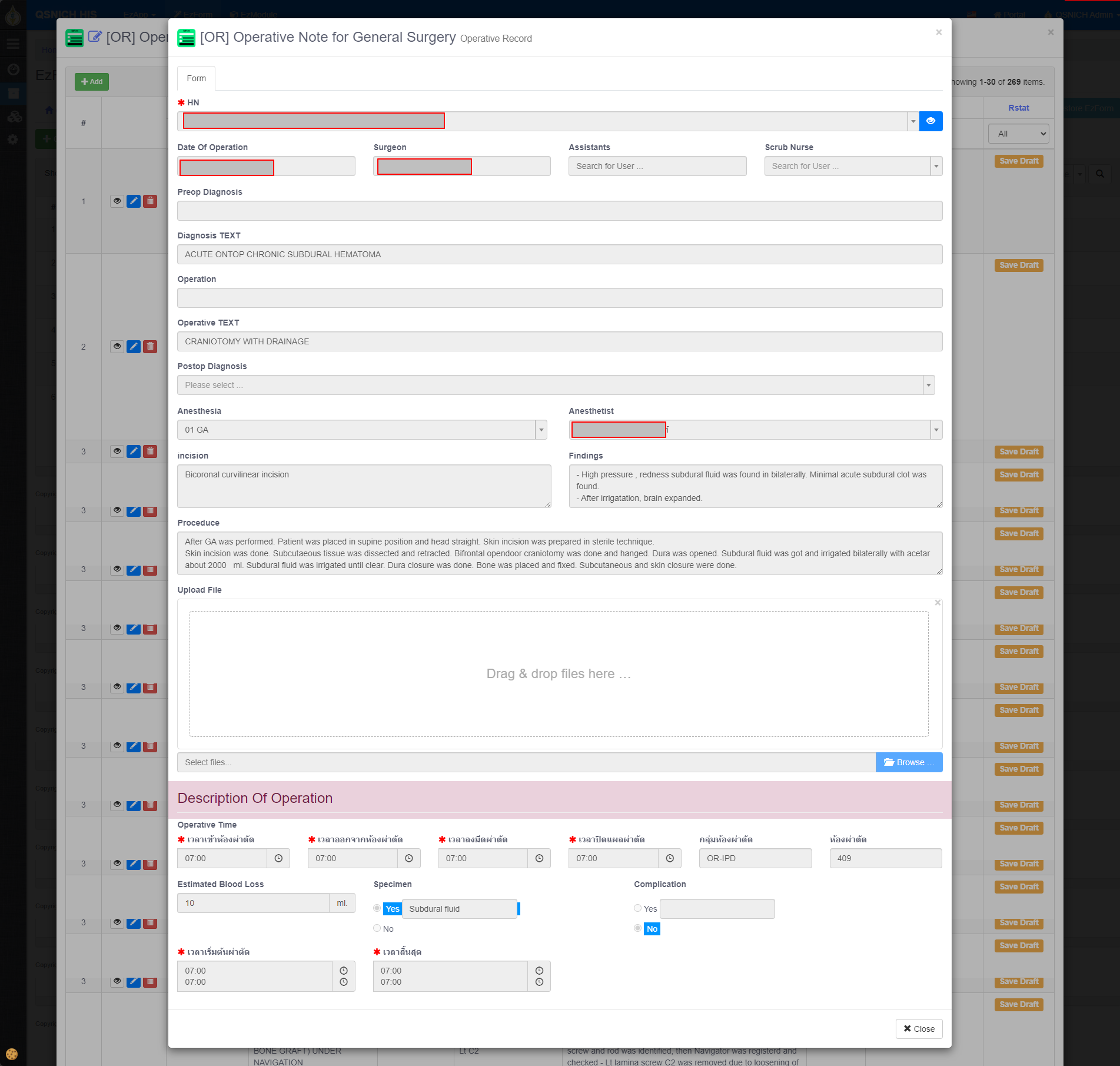Delete row 1 record with trash icon
The width and height of the screenshot is (1120, 1066).
coord(151,201)
